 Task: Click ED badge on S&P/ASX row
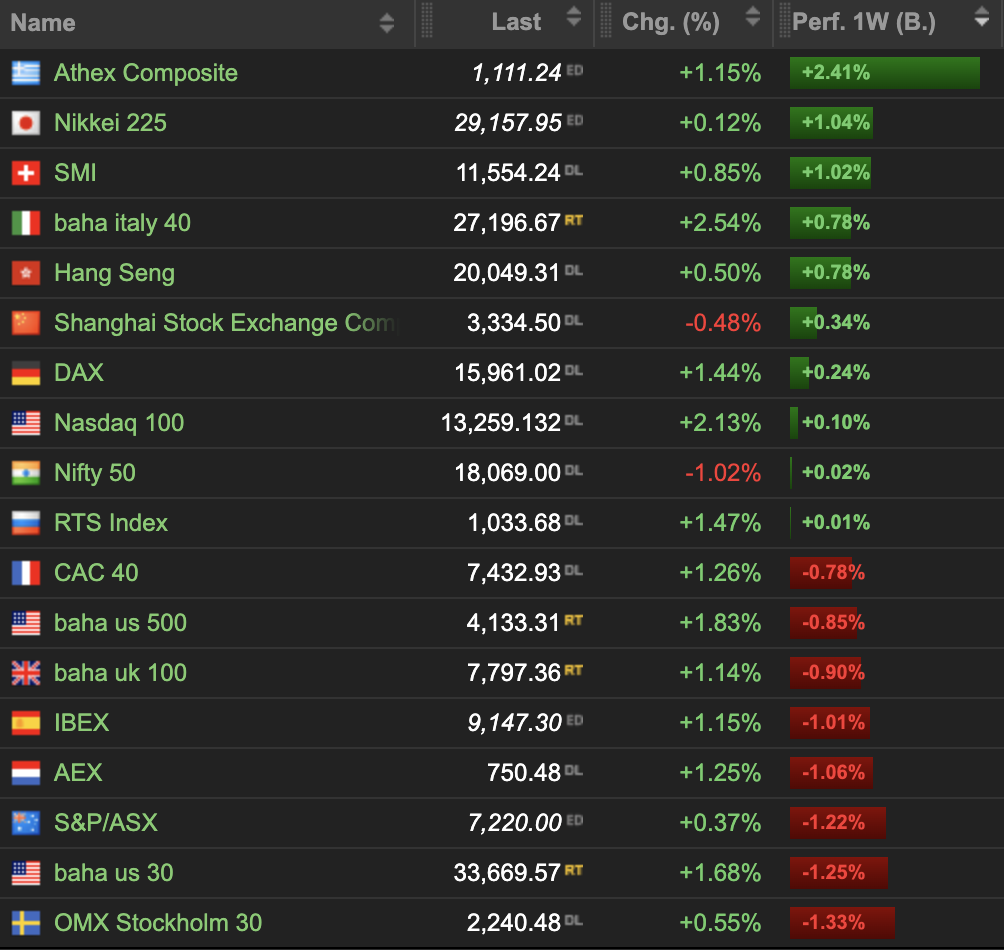point(574,820)
